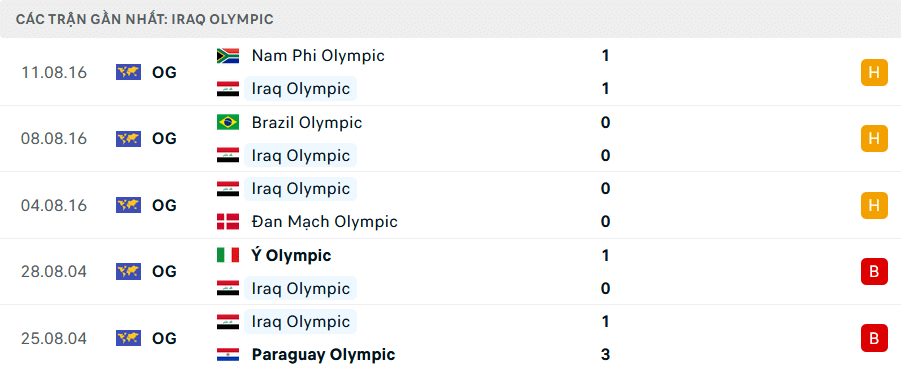Click the match date 25.08.04
901x371 pixels.
[x=54, y=338]
